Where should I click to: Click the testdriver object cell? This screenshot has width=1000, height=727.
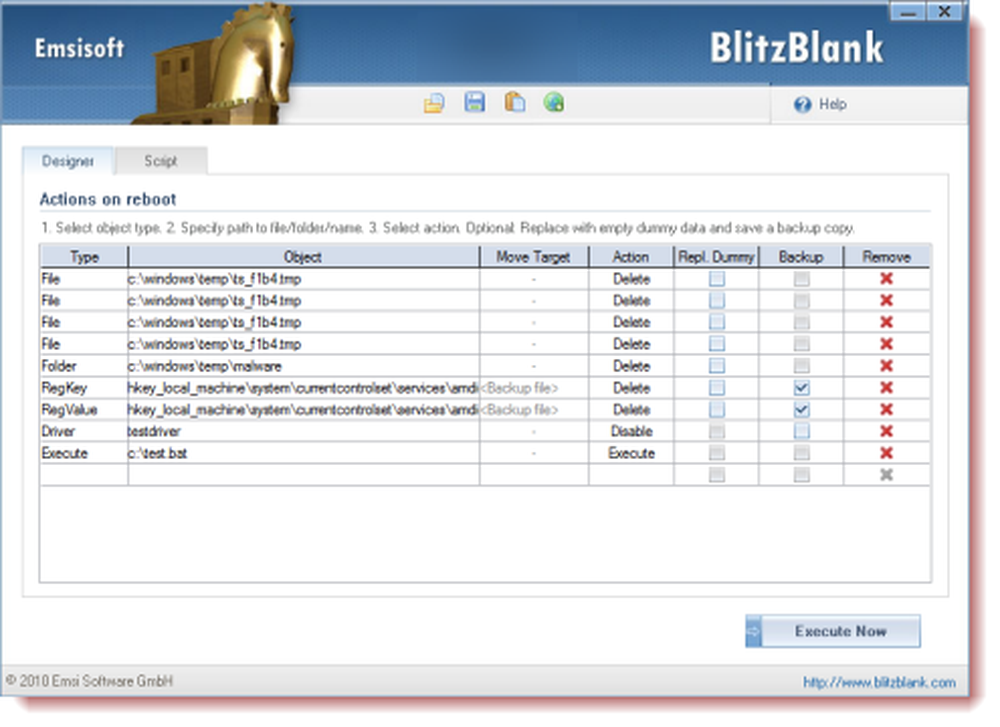[304, 431]
